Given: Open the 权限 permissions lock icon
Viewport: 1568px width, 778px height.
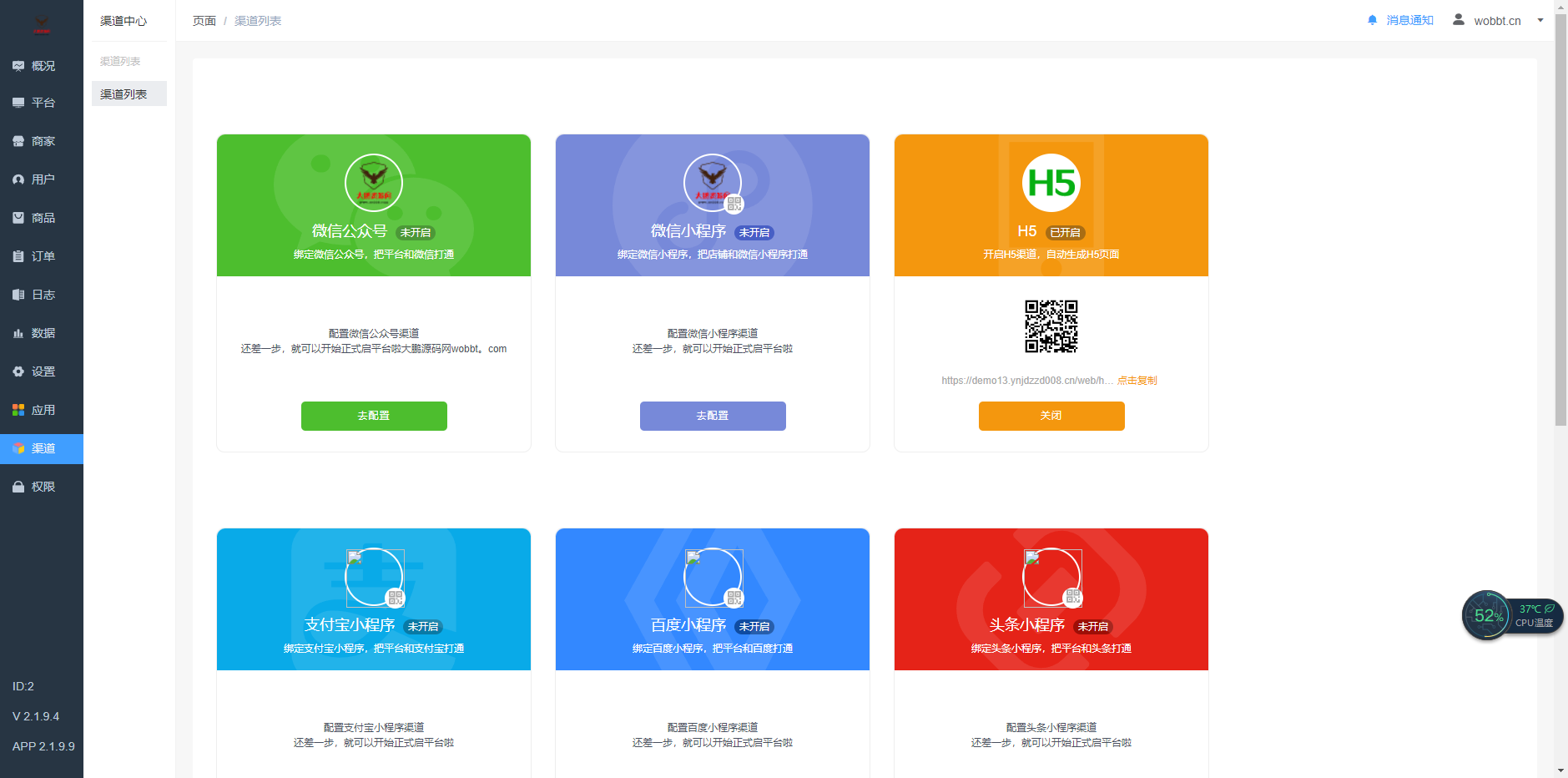Looking at the screenshot, I should coord(18,486).
